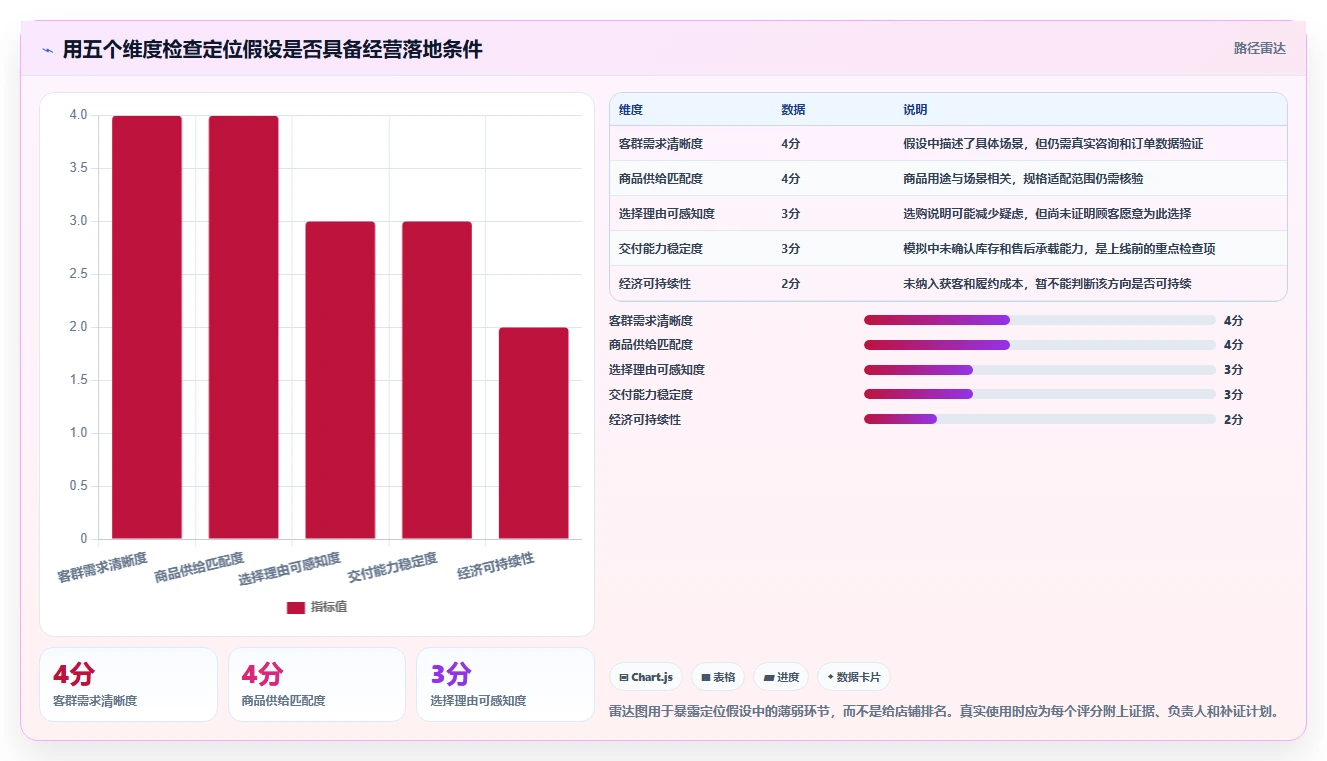Image resolution: width=1327 pixels, height=761 pixels.
Task: Open the 4分 客群需求清晰度 data card
Action: pyautogui.click(x=128, y=685)
